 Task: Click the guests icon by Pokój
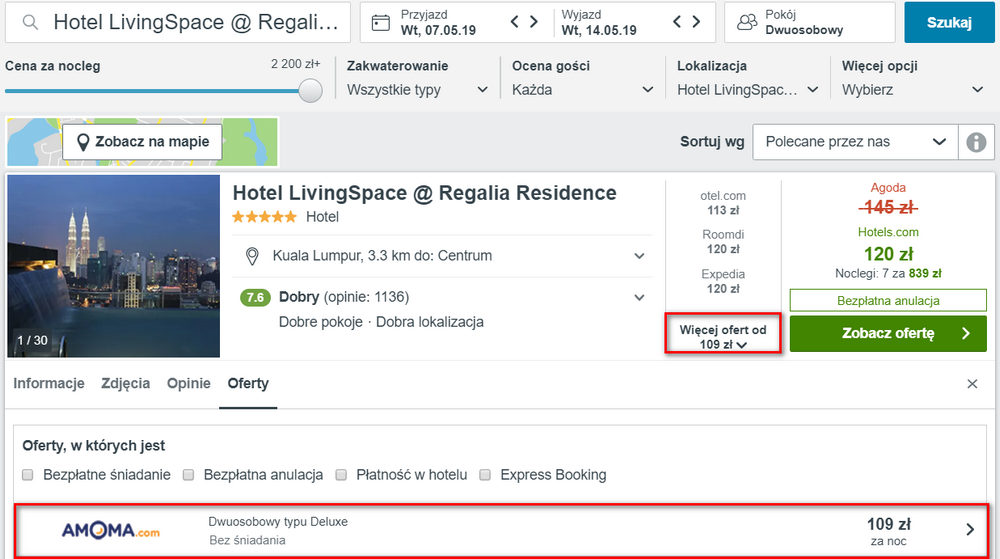click(x=747, y=22)
